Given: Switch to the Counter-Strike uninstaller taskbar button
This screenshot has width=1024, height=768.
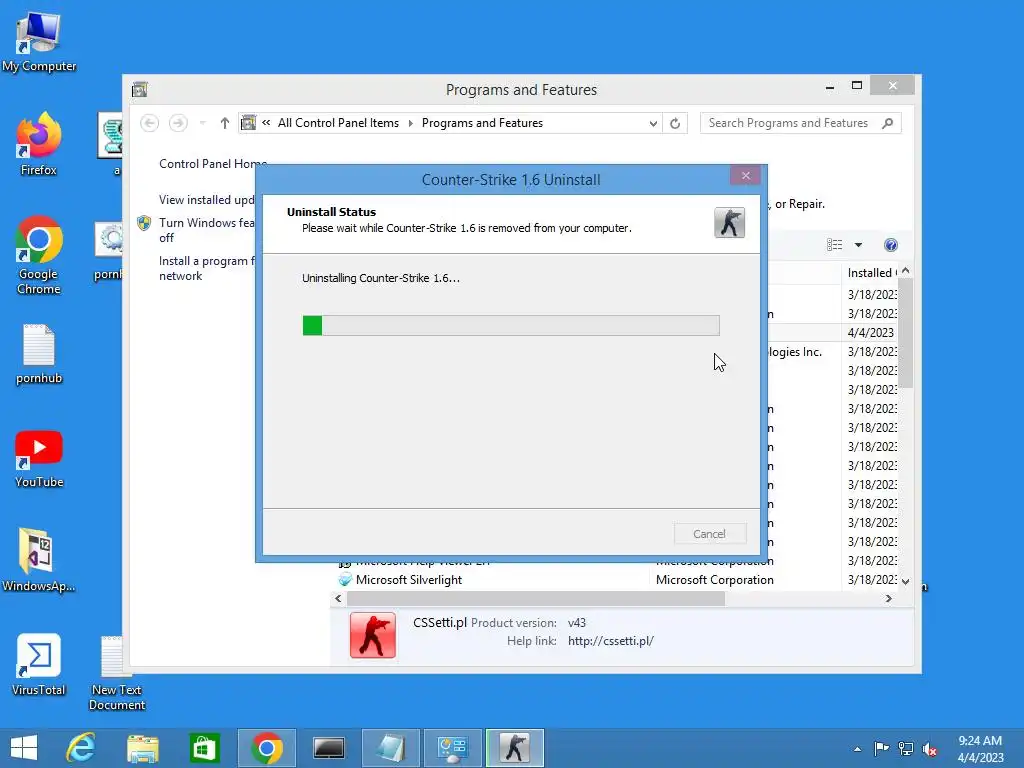Looking at the screenshot, I should (515, 748).
